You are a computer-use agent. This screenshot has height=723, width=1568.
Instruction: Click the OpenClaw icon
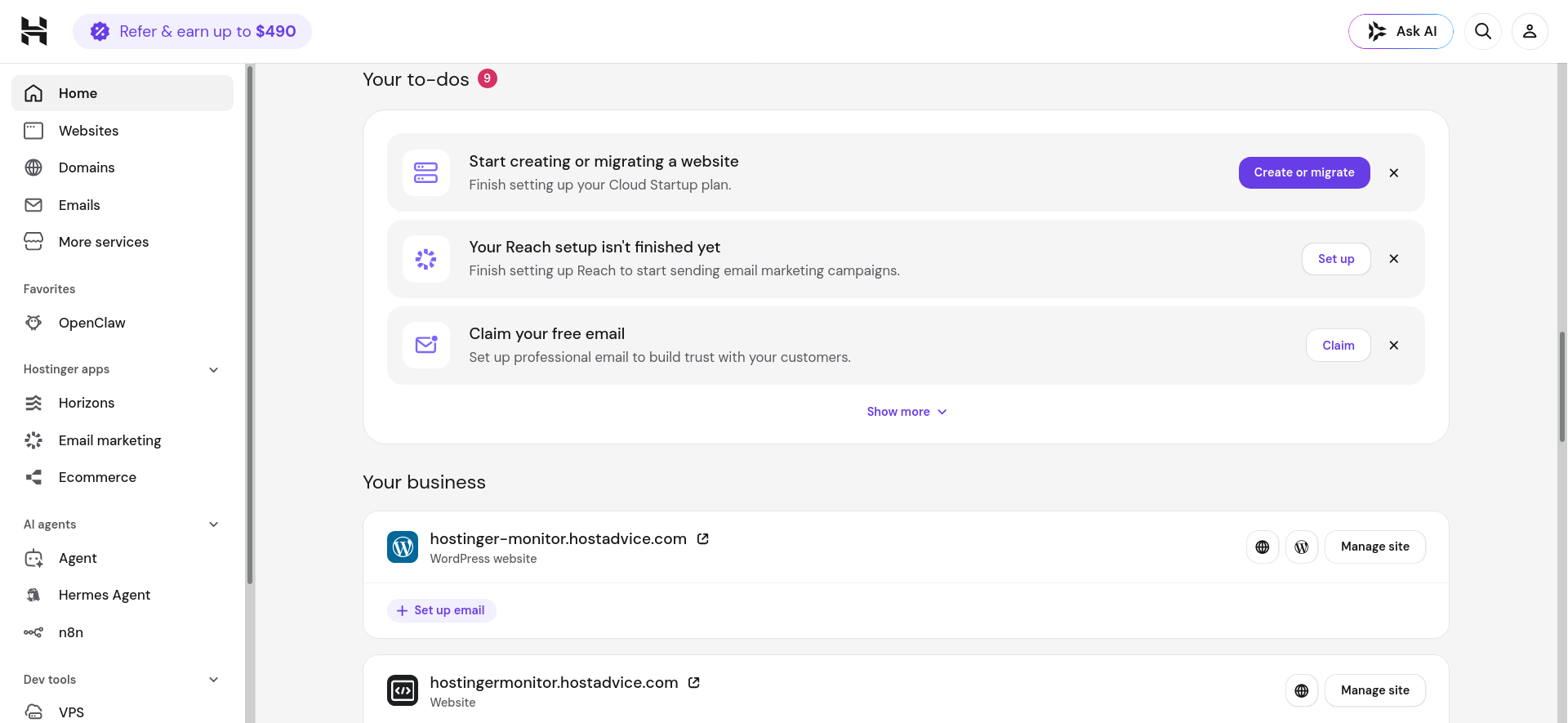[33, 323]
